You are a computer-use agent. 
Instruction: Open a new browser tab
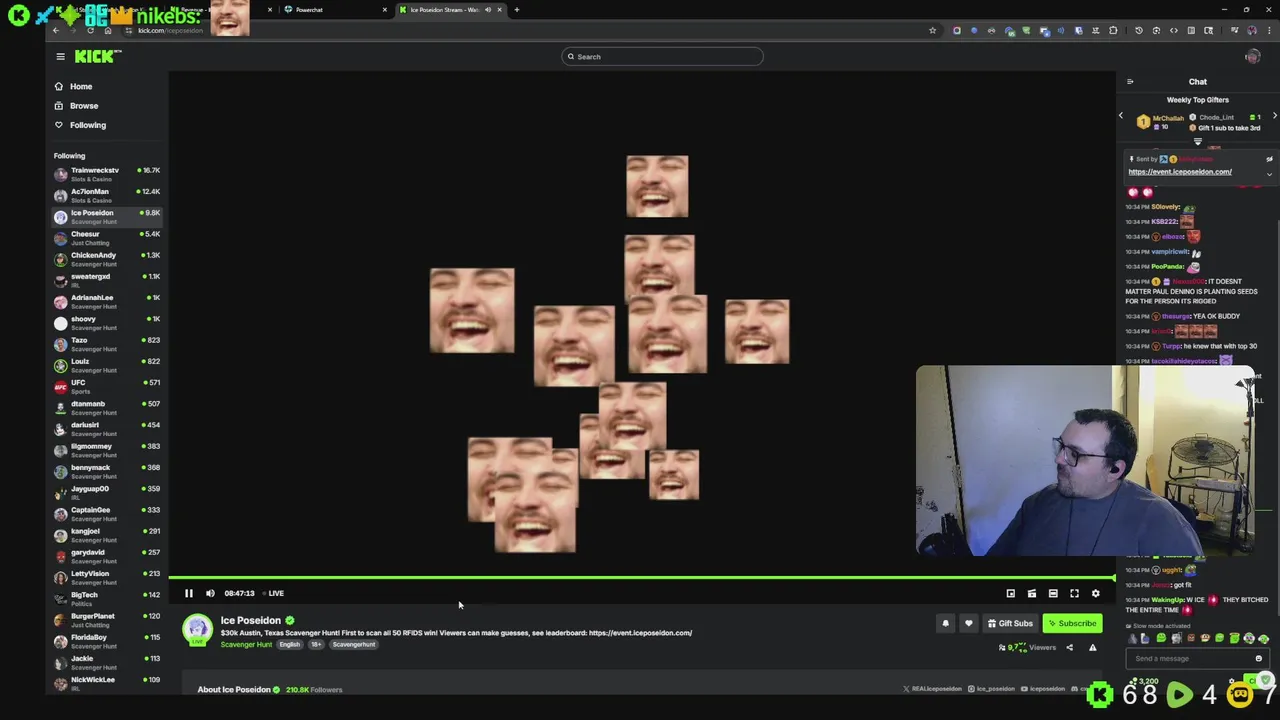(x=516, y=10)
